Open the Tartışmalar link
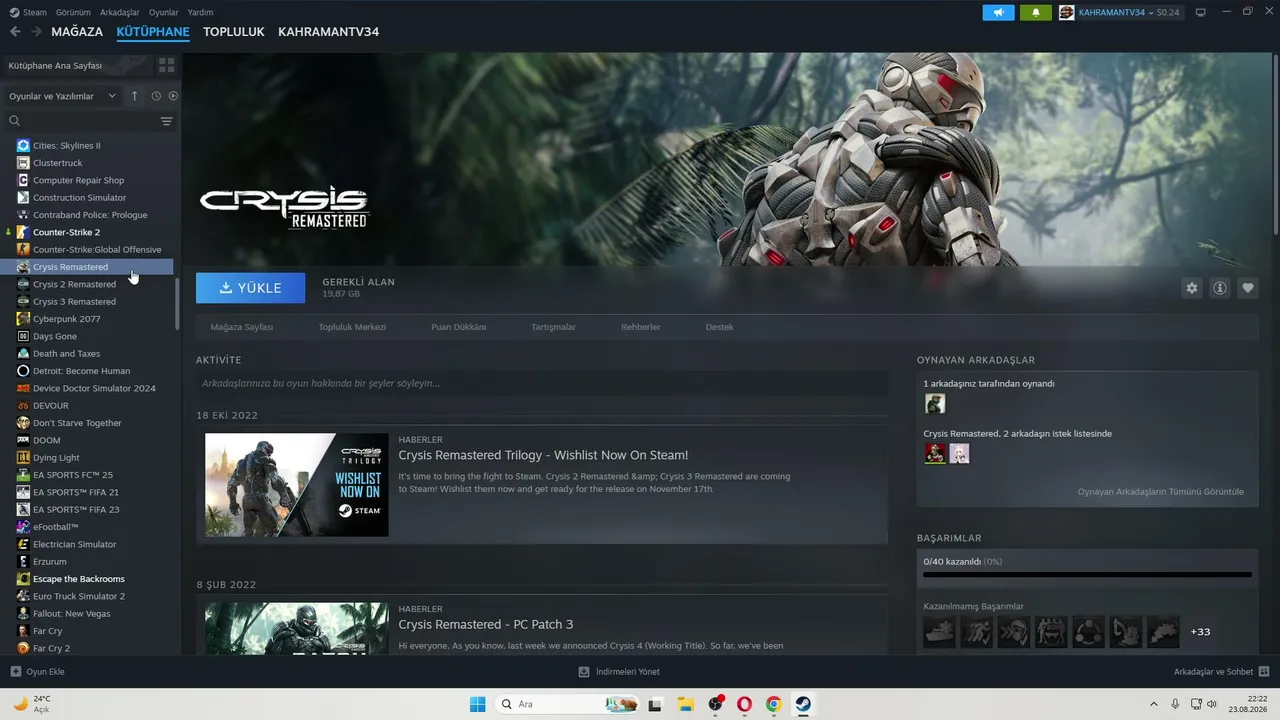Image resolution: width=1280 pixels, height=720 pixels. pos(553,327)
